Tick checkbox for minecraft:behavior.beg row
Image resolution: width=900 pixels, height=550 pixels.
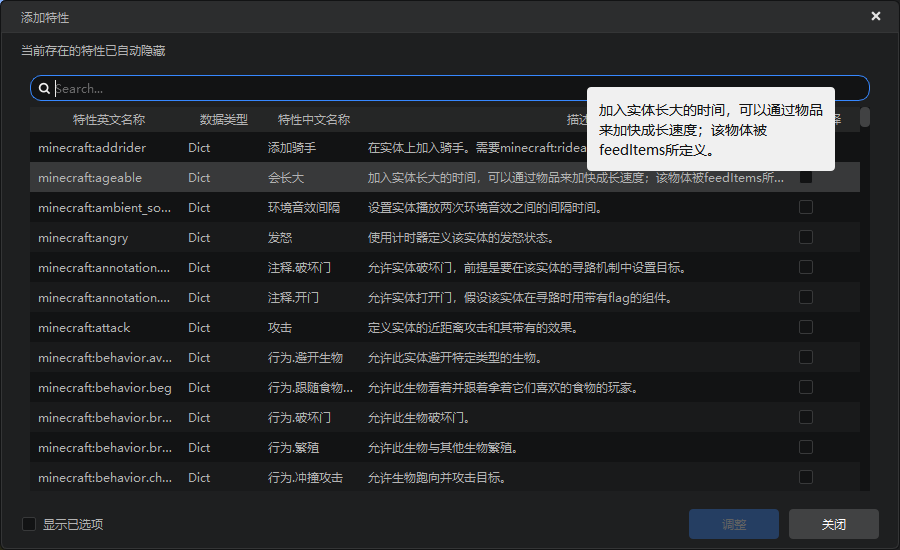(806, 387)
